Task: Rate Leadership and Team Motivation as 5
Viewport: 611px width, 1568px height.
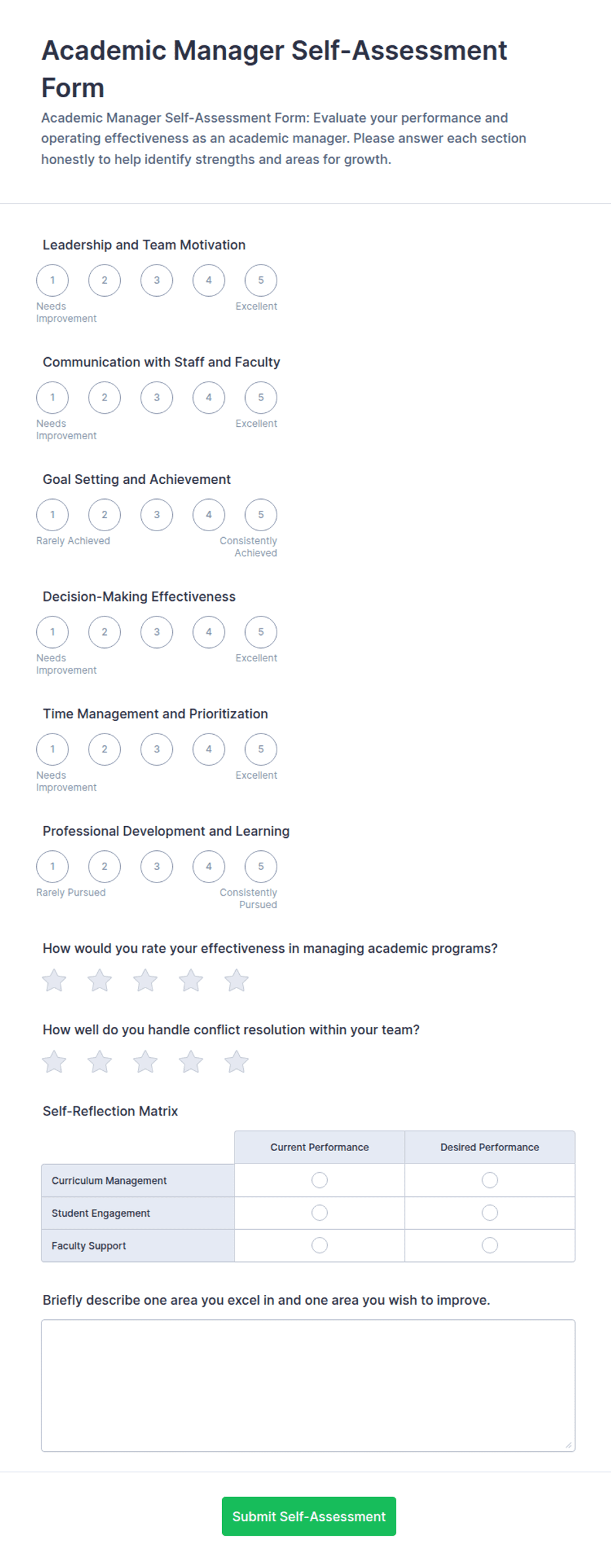Action: [261, 280]
